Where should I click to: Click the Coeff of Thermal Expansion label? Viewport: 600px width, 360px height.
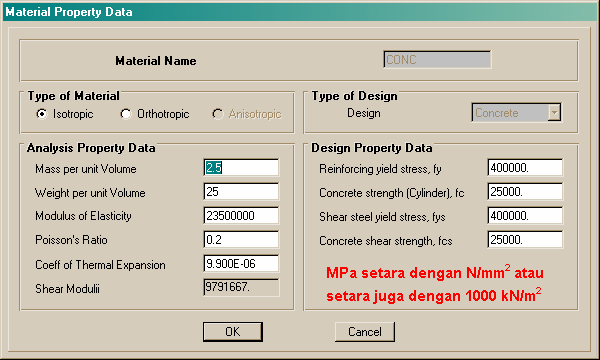tap(100, 265)
